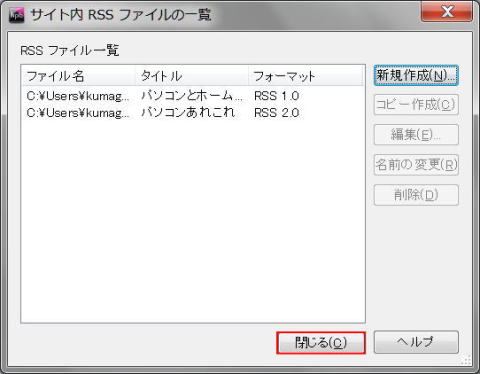Click the 編集(E)... button
Viewport: 480px width, 374px height.
pyautogui.click(x=416, y=135)
